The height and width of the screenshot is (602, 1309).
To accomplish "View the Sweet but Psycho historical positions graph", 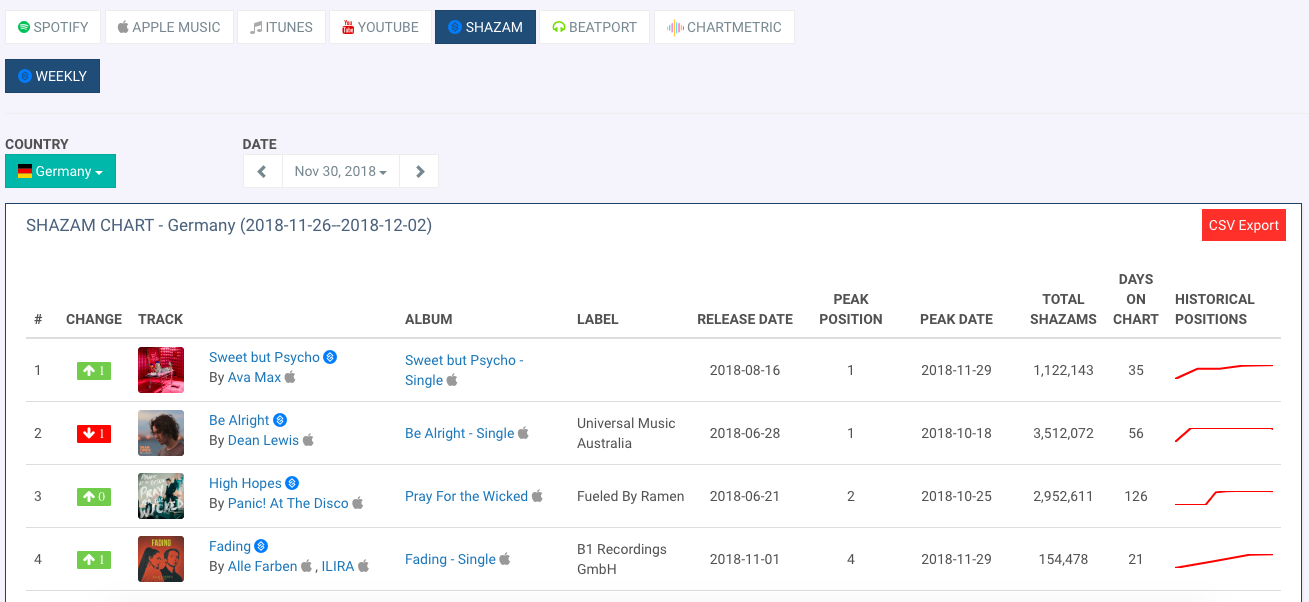I will tap(1224, 371).
